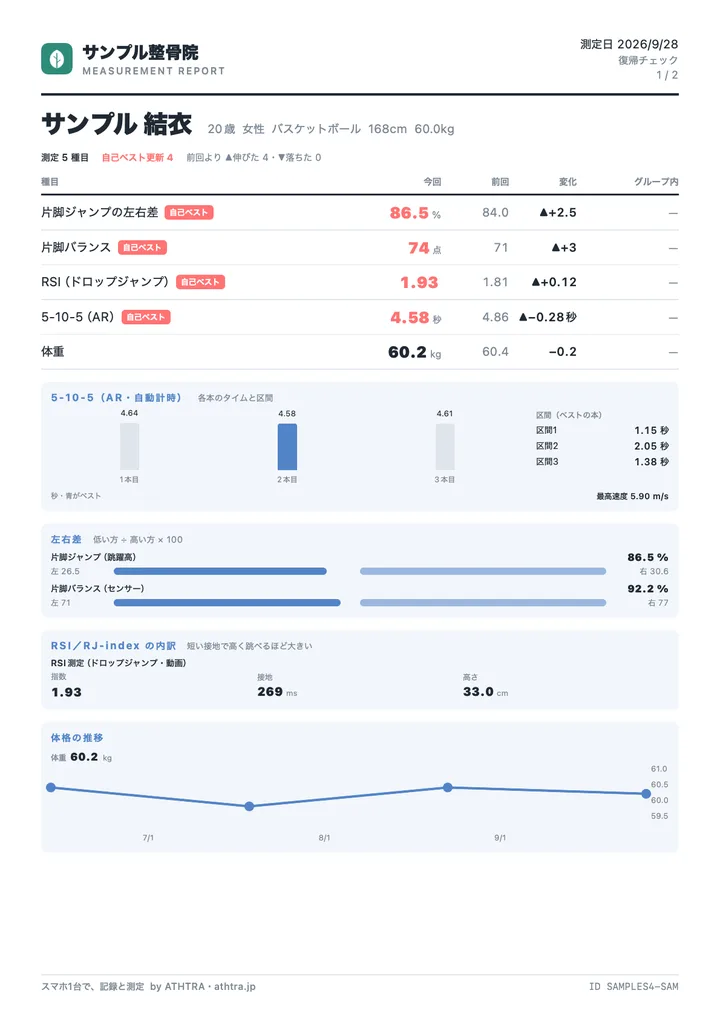The height and width of the screenshot is (1019, 720).
Task: Click the RSI／RJ-index の内訳 title
Action: coord(113,646)
